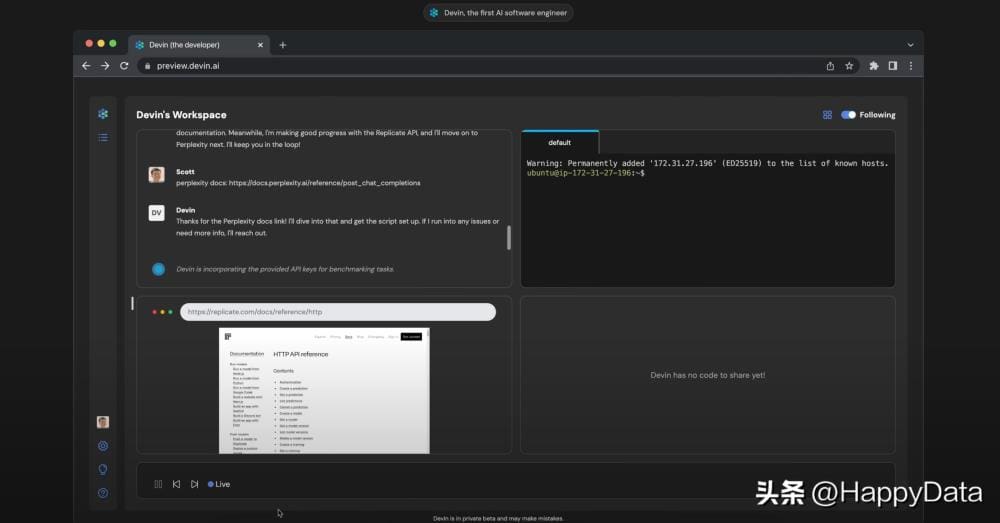Select the default terminal tab

coord(560,142)
